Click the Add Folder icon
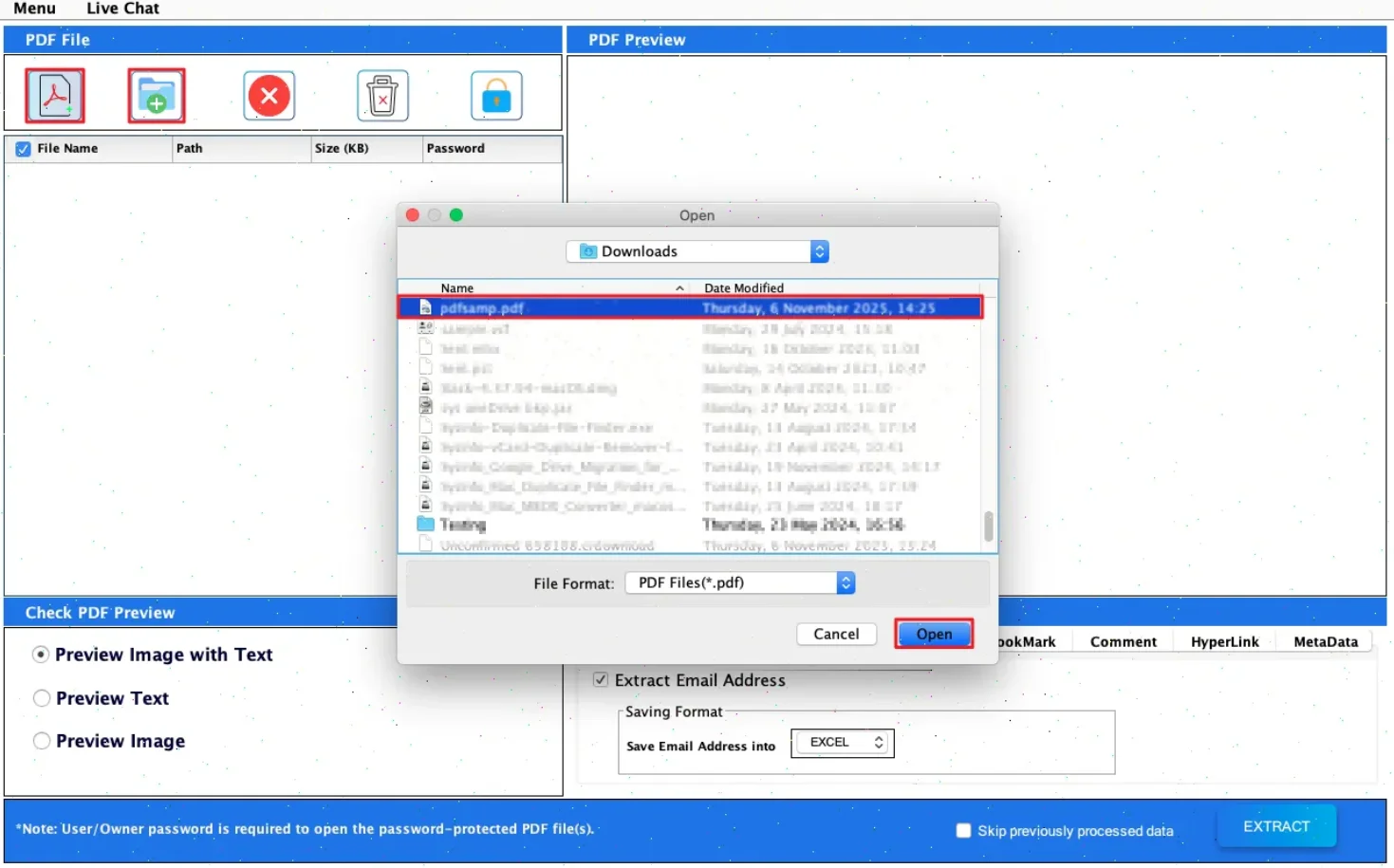Screen dimensions: 1394x868 pyautogui.click(x=157, y=96)
